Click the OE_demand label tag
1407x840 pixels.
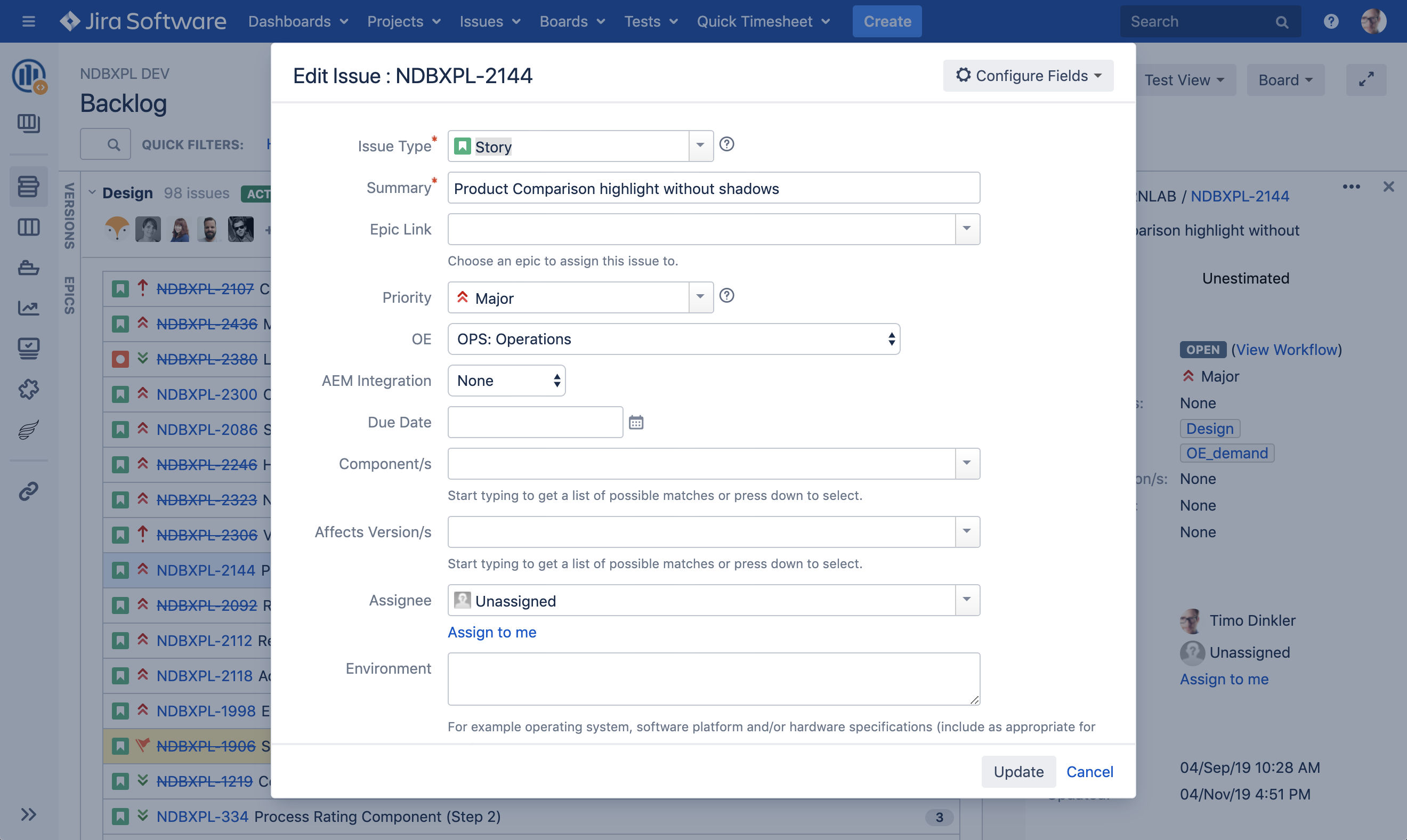coord(1226,453)
